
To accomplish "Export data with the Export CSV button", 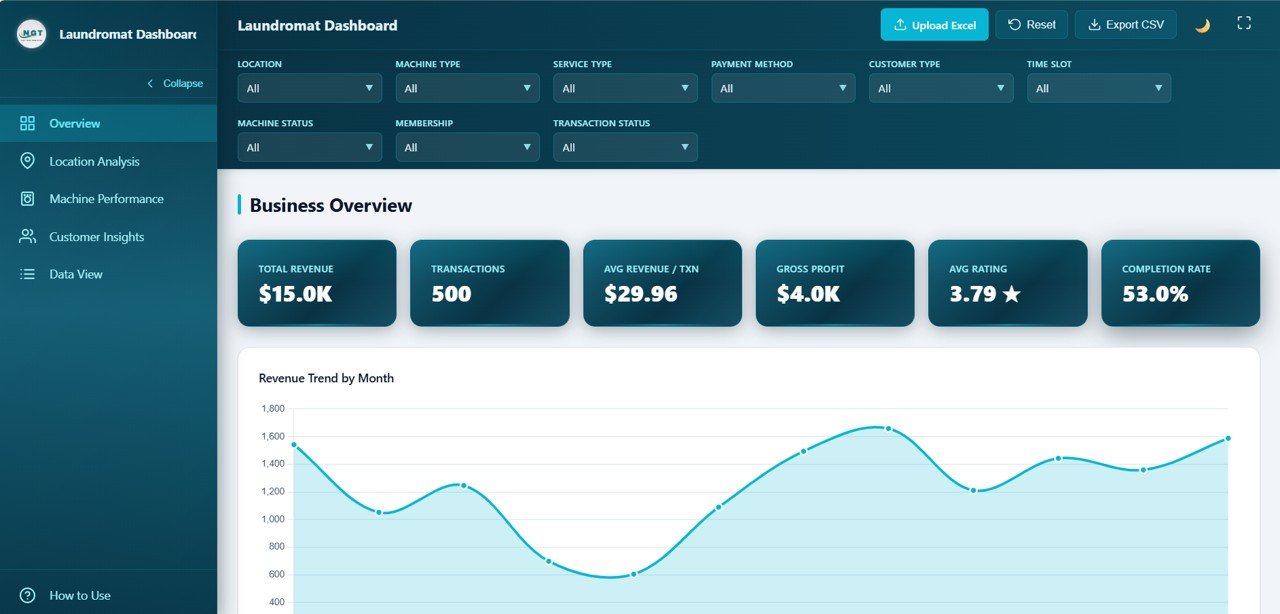I will pyautogui.click(x=1125, y=24).
